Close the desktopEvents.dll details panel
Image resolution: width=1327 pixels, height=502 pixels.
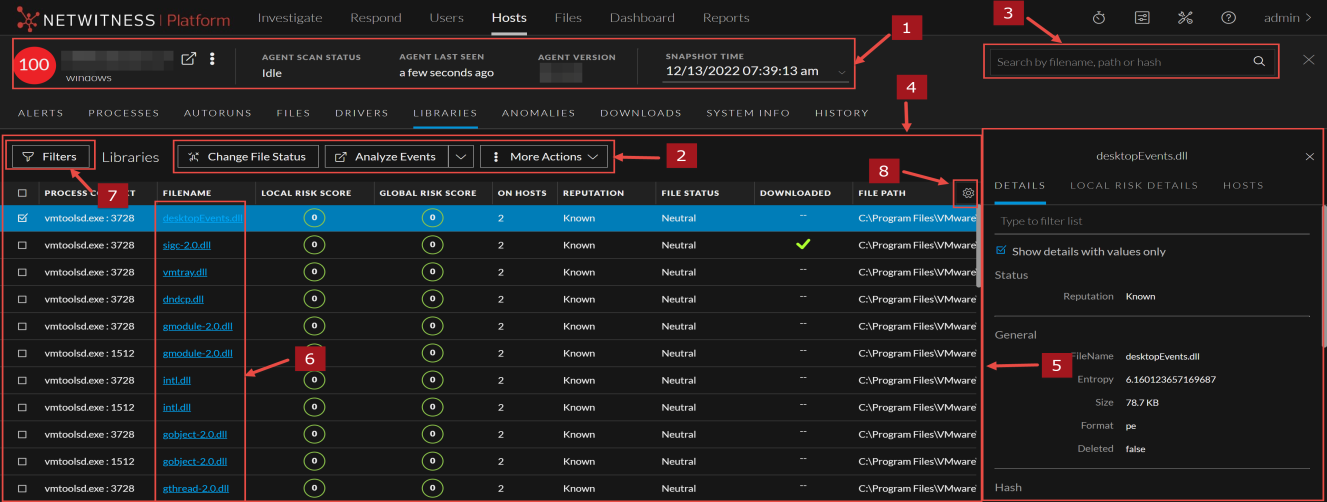[1310, 157]
